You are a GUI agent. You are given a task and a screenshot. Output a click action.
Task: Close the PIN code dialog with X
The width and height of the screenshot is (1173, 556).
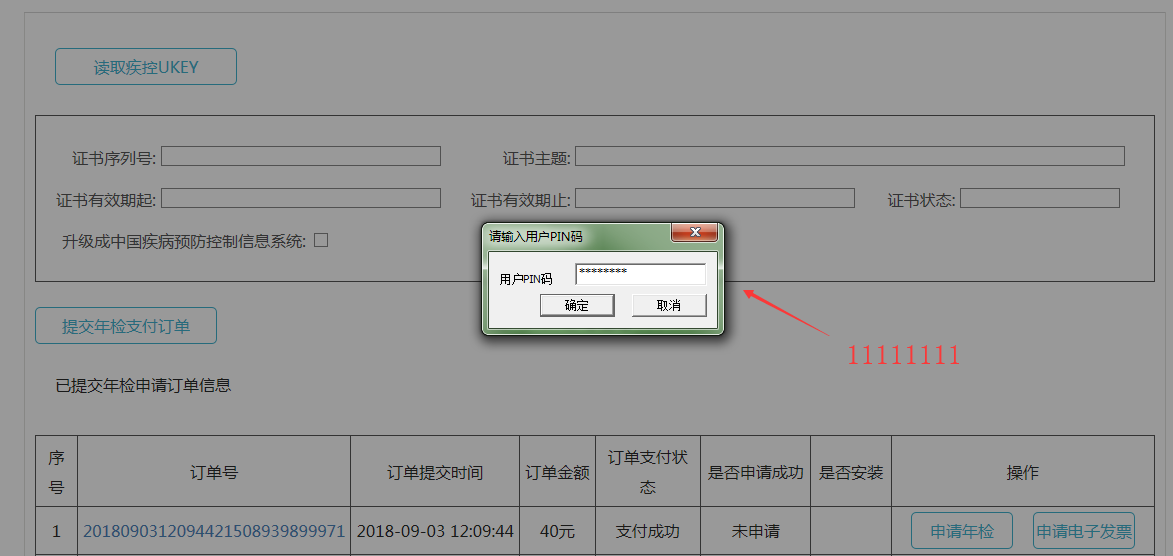693,234
